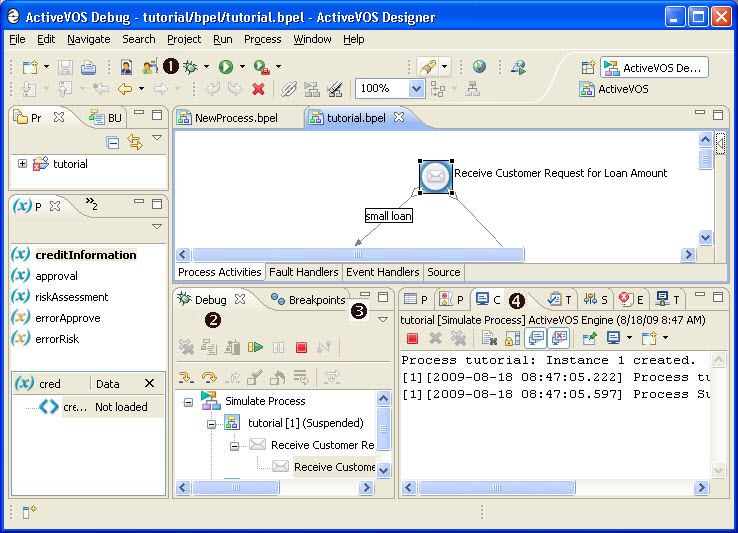Click the Step Over icon in Debug view
The image size is (738, 533).
[x=209, y=377]
